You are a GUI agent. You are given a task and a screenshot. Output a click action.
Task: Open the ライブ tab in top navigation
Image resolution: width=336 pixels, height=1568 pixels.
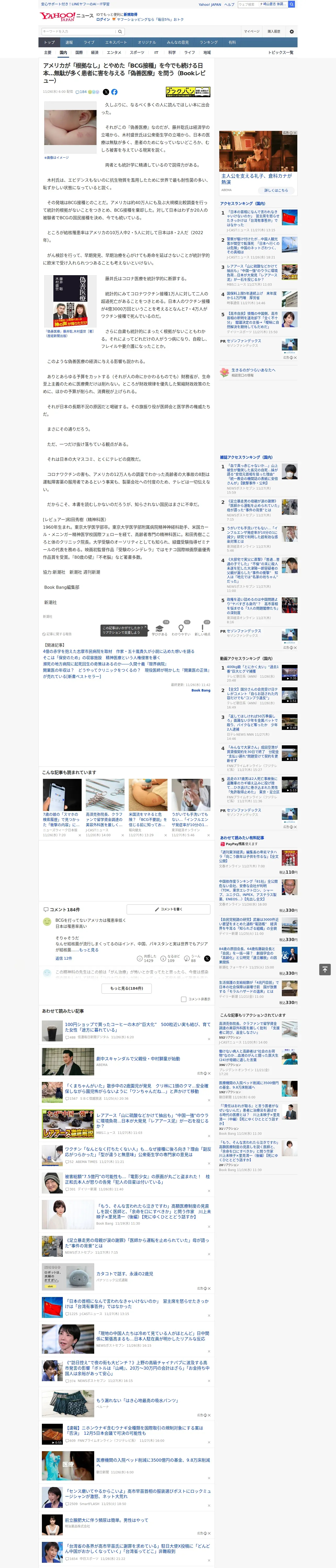(x=89, y=42)
